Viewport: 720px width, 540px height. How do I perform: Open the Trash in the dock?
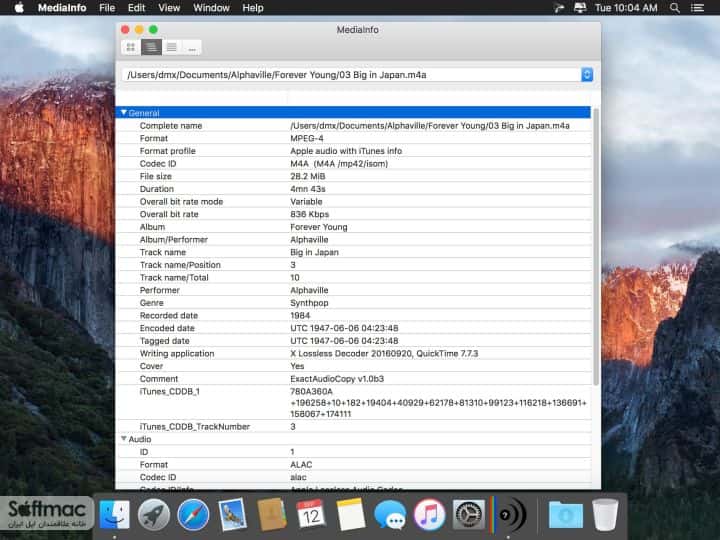pos(605,514)
